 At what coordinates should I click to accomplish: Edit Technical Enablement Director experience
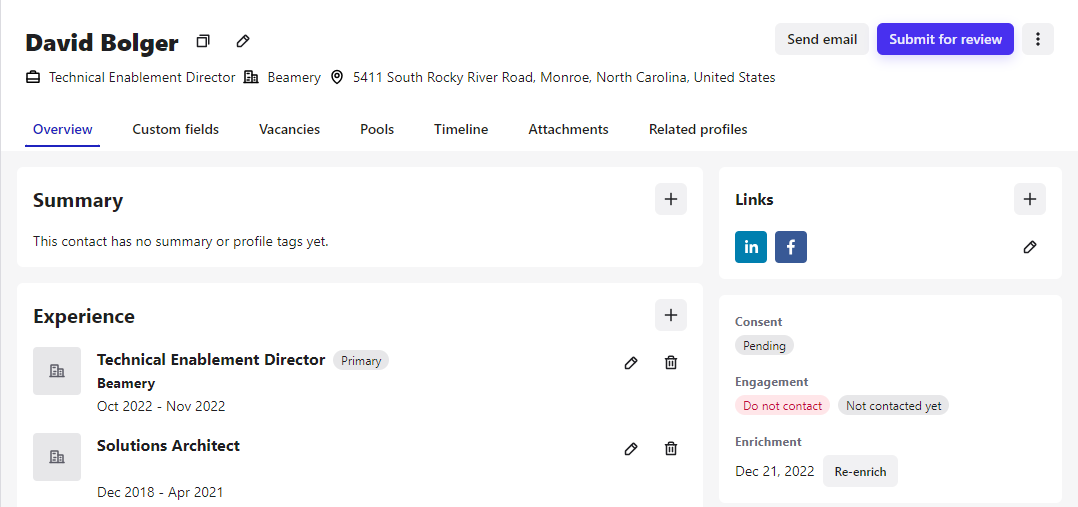(x=631, y=363)
